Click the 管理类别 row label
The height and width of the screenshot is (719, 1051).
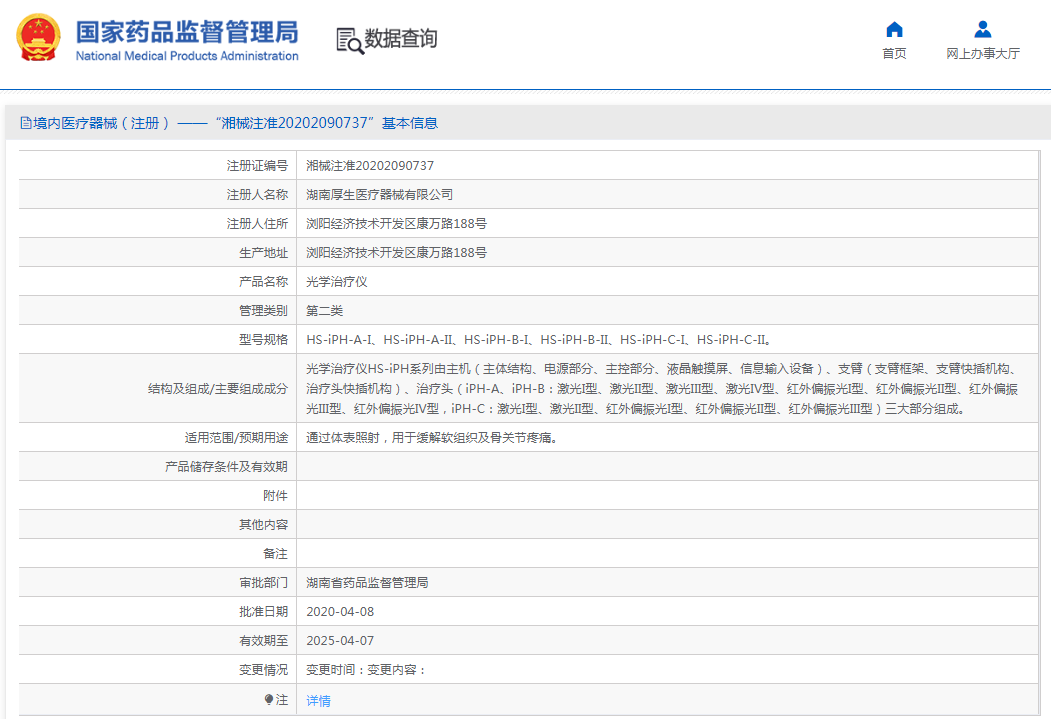click(263, 311)
